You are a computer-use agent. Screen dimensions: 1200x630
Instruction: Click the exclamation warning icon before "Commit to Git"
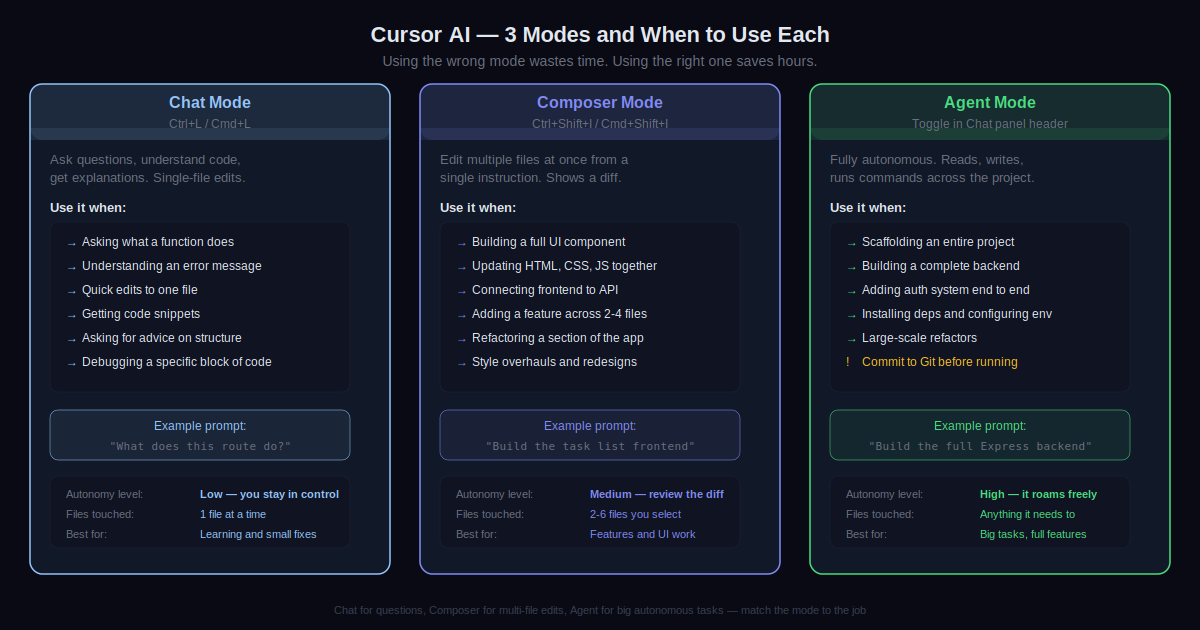pos(848,362)
